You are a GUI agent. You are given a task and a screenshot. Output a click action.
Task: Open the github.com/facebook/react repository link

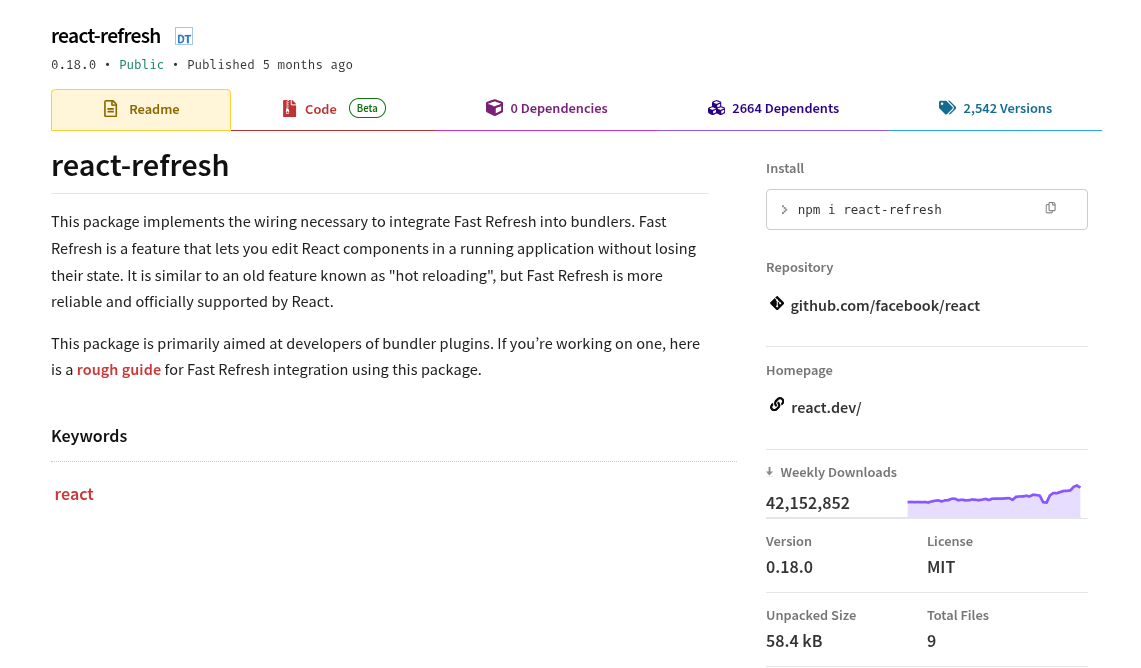[885, 305]
